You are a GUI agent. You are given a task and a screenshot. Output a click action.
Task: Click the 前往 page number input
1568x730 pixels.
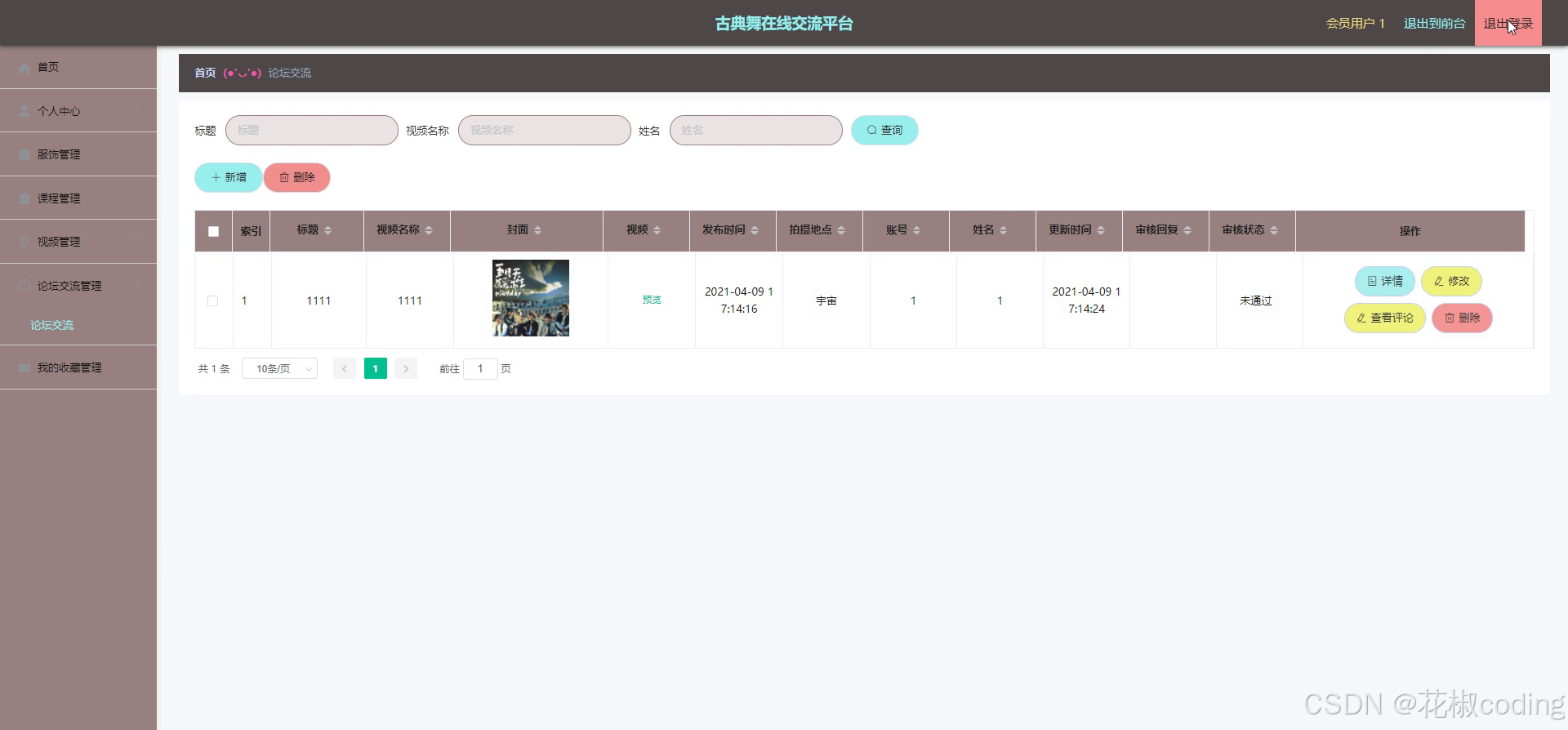coord(480,369)
